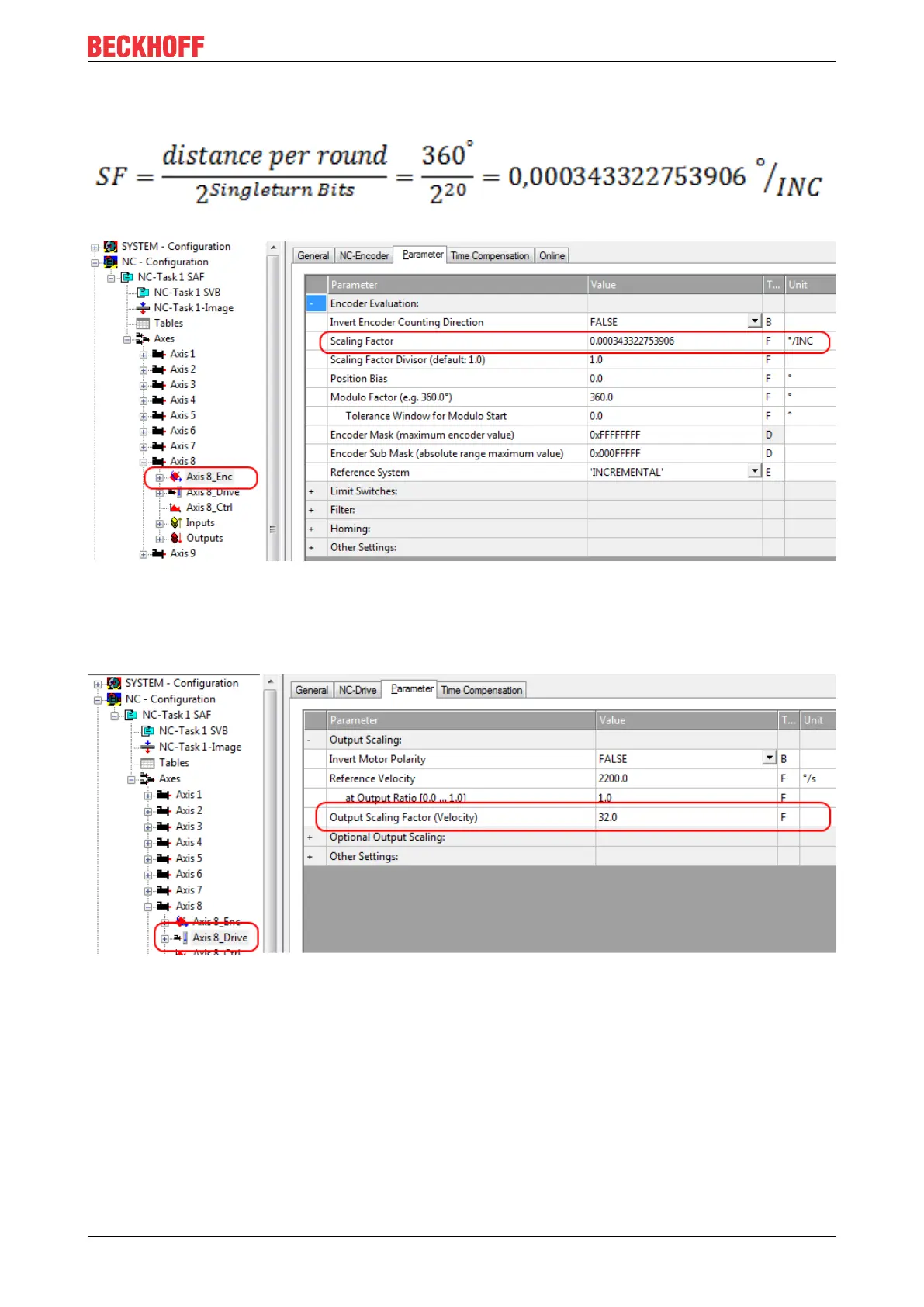Click the NC - Configuration icon in the NC-Encoder screenshot
Image resolution: width=924 pixels, height=1307 pixels.
click(111, 262)
